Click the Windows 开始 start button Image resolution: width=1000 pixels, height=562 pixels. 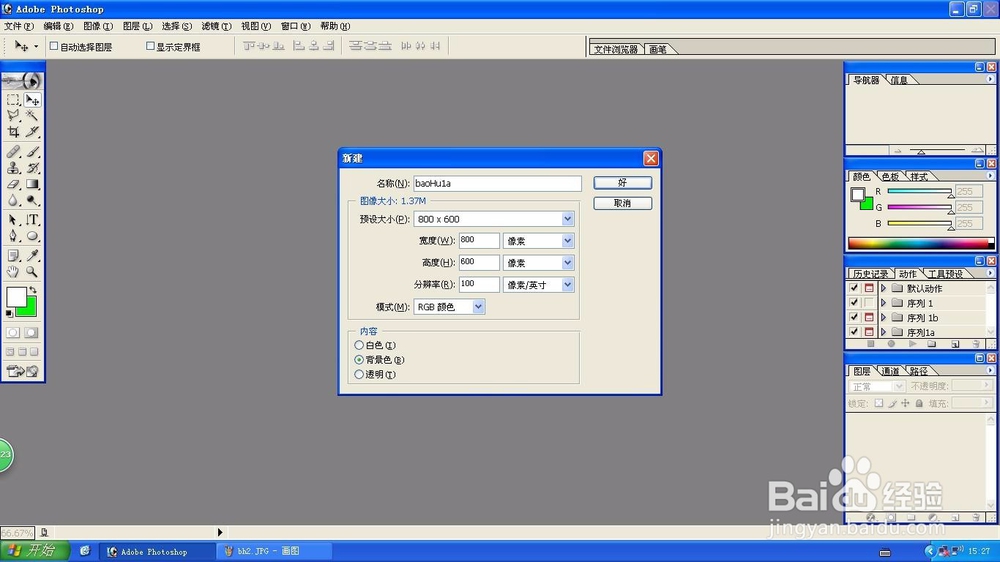point(34,551)
